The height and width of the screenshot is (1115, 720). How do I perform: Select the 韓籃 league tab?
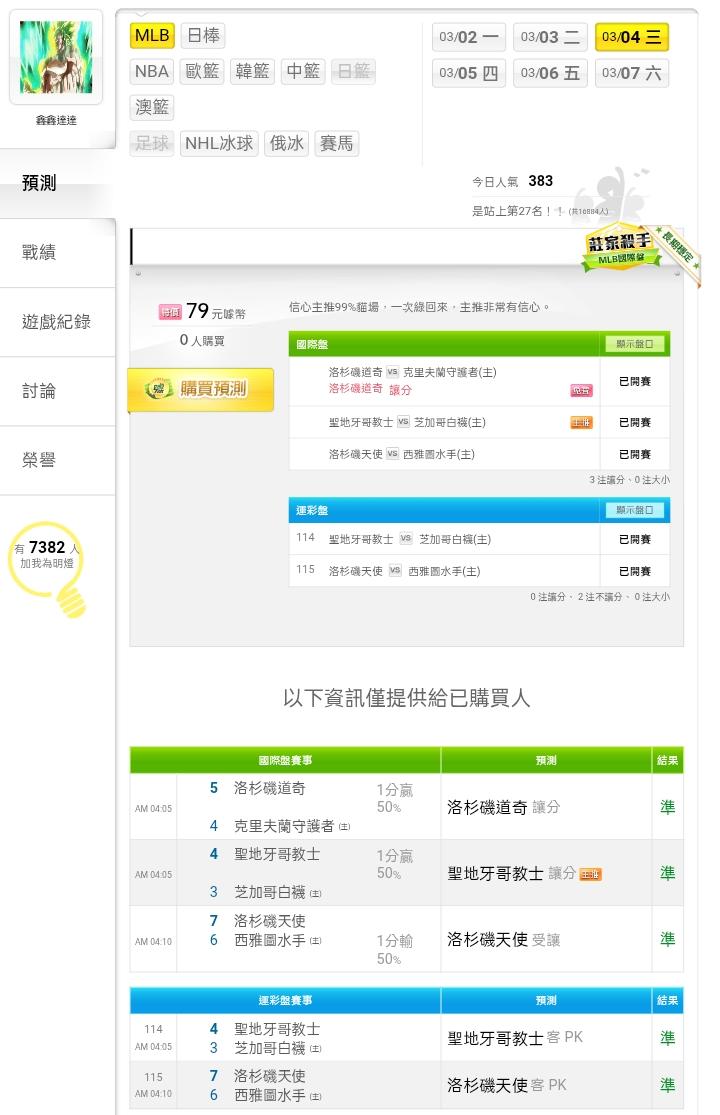pyautogui.click(x=252, y=72)
